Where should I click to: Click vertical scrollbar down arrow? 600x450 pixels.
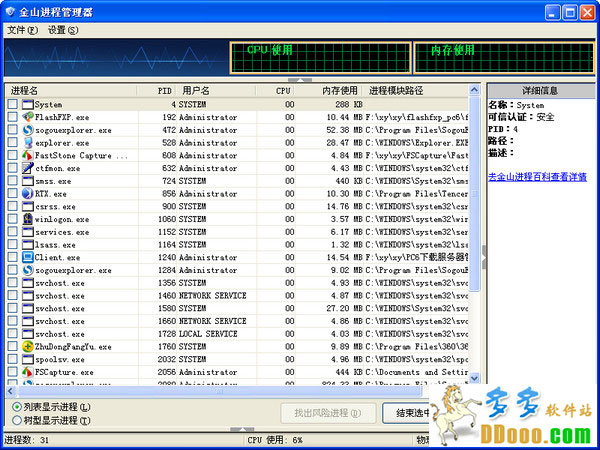click(474, 378)
